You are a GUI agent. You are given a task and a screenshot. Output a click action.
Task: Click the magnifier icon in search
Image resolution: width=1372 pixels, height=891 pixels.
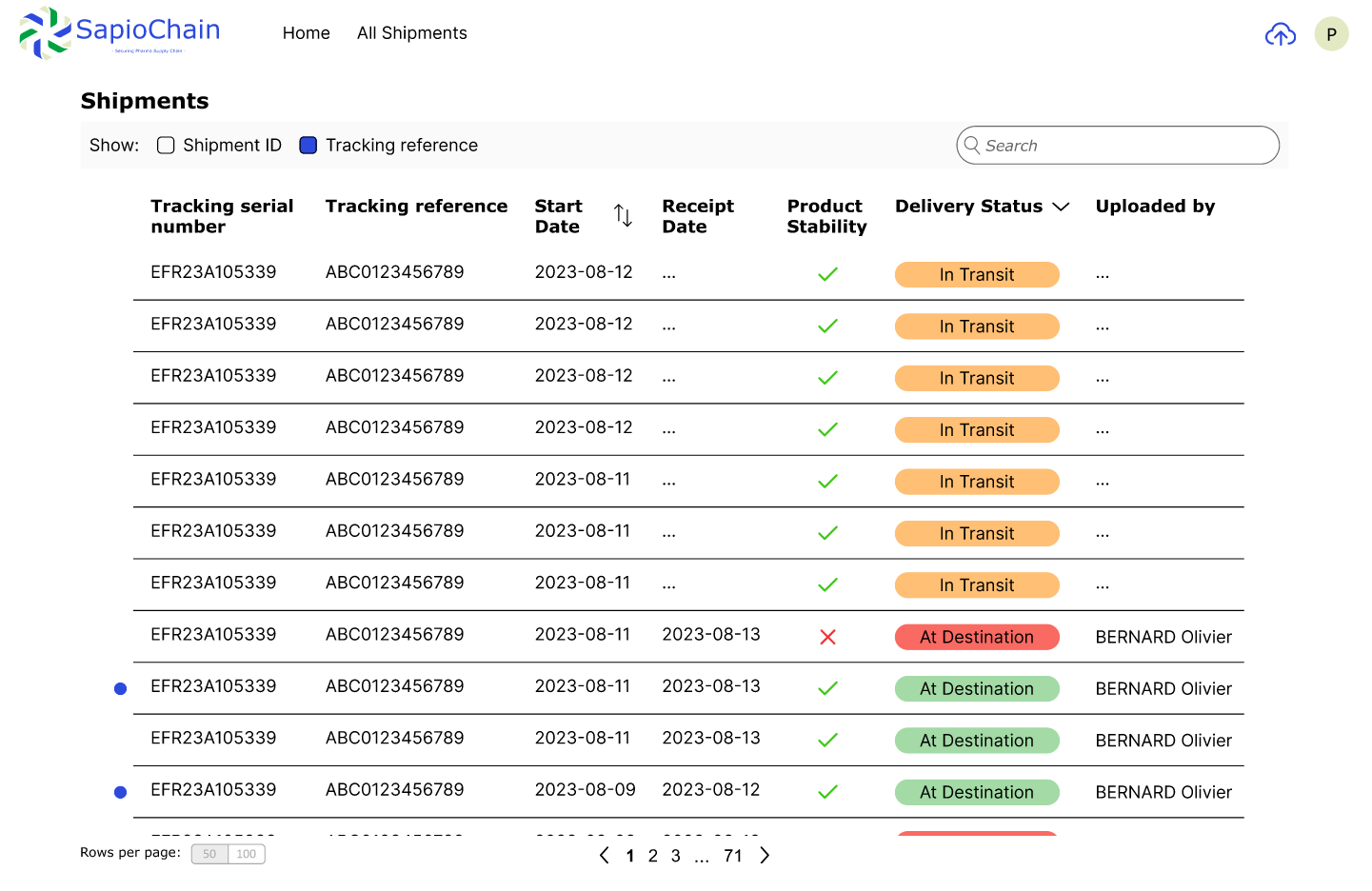(972, 146)
